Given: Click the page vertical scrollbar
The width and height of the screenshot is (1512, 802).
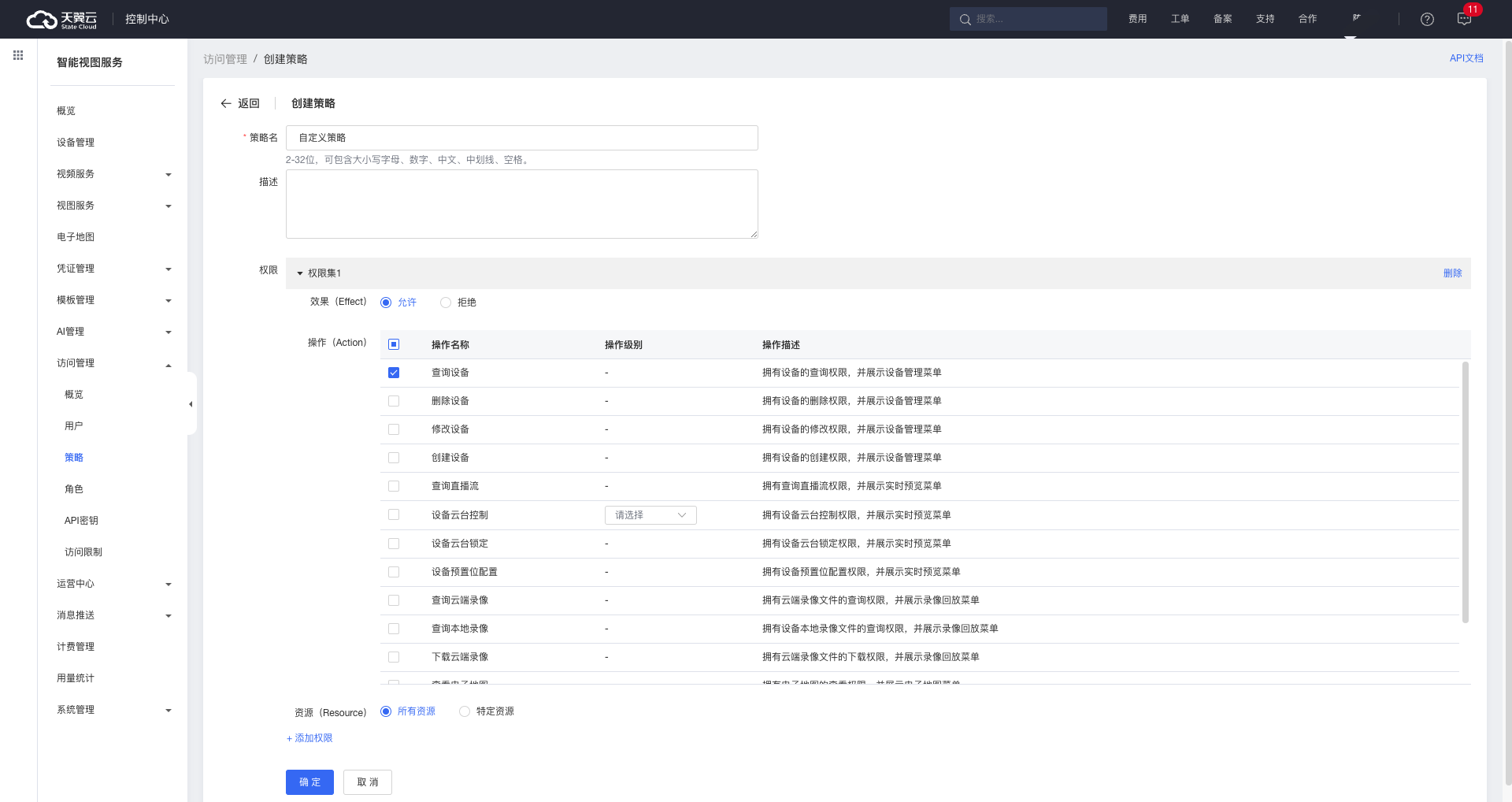Looking at the screenshot, I should (1508, 413).
